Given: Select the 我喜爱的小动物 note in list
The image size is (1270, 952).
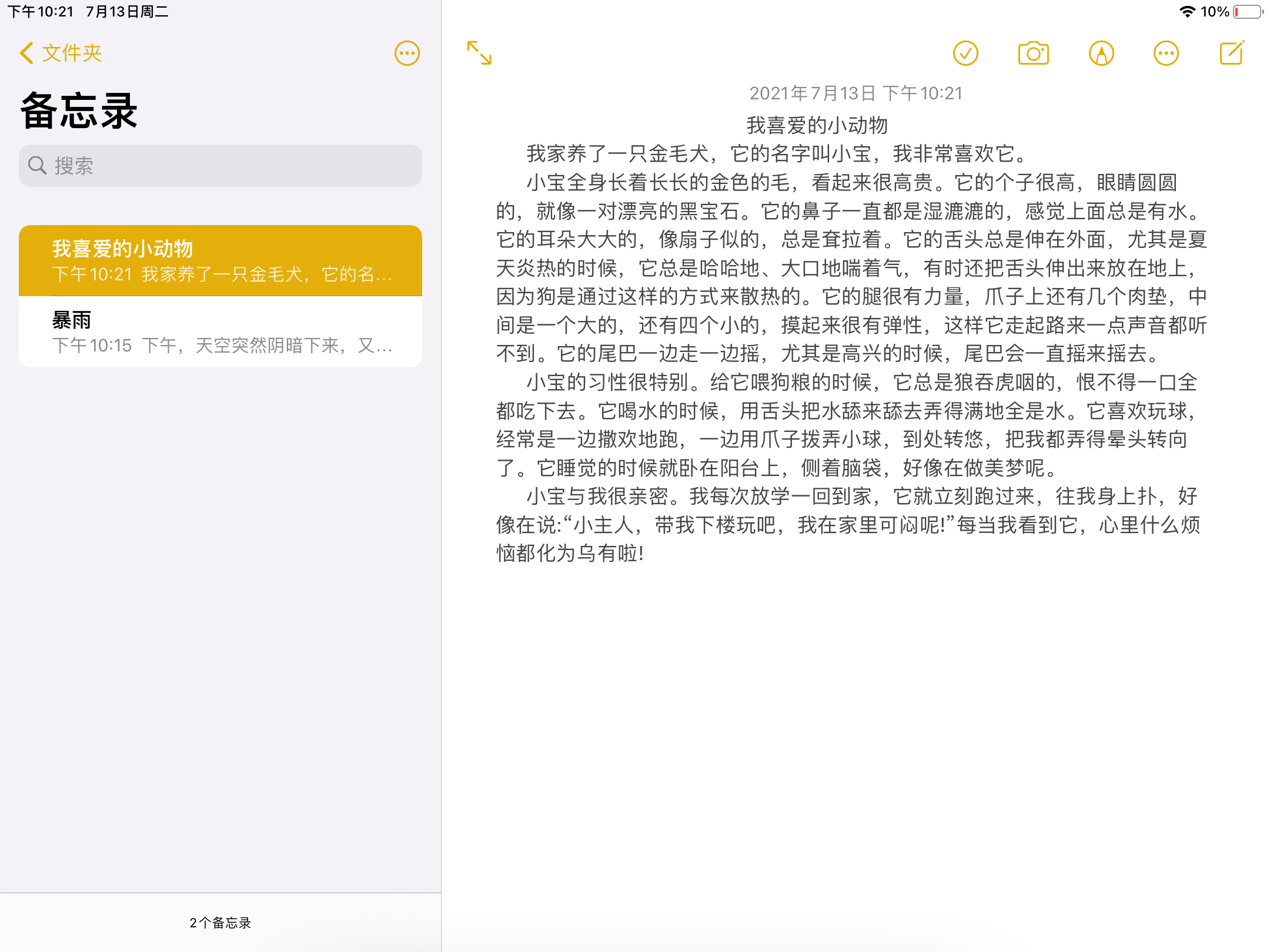Looking at the screenshot, I should (220, 260).
